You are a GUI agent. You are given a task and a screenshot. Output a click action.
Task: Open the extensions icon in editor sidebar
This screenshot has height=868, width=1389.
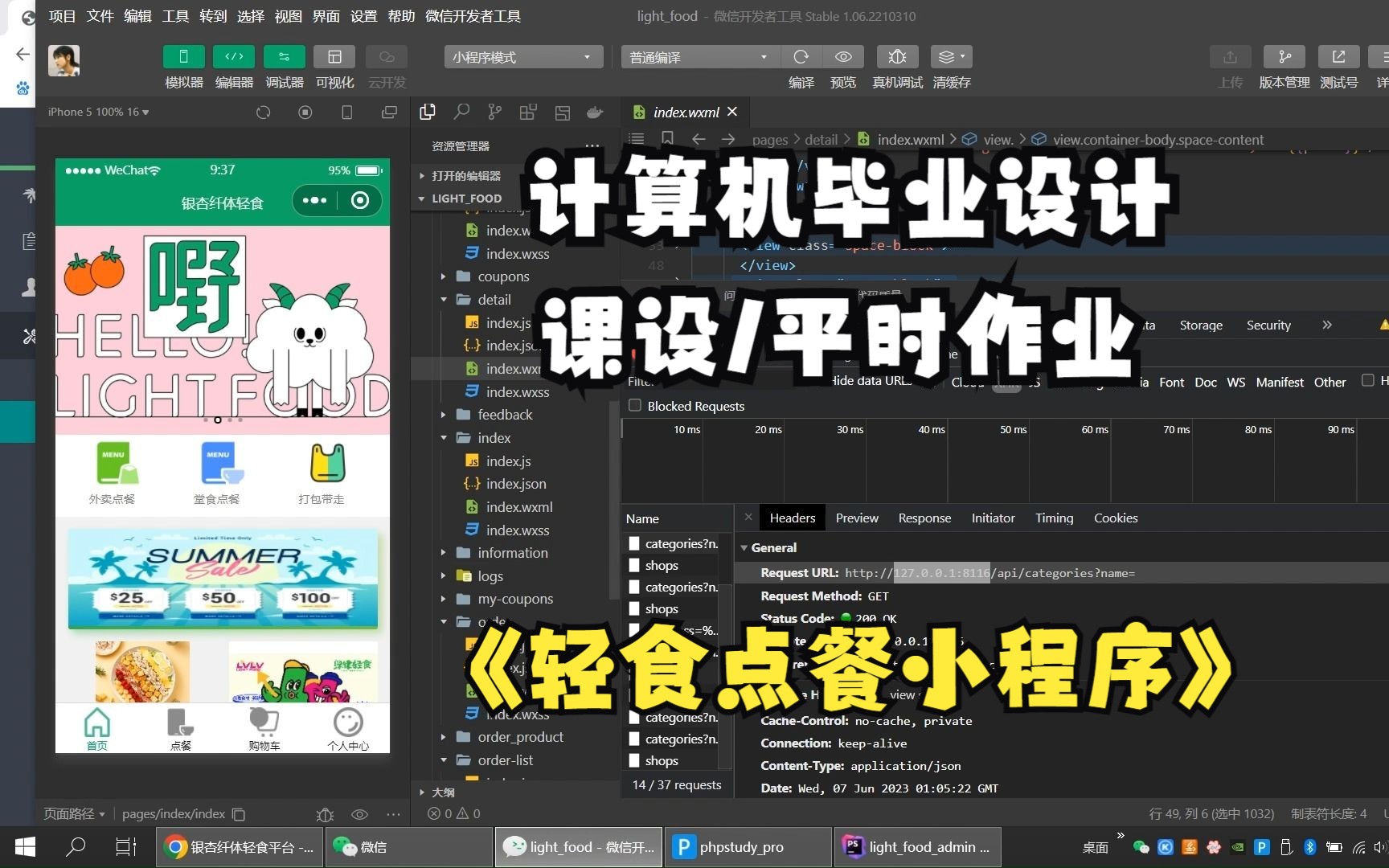pyautogui.click(x=528, y=113)
